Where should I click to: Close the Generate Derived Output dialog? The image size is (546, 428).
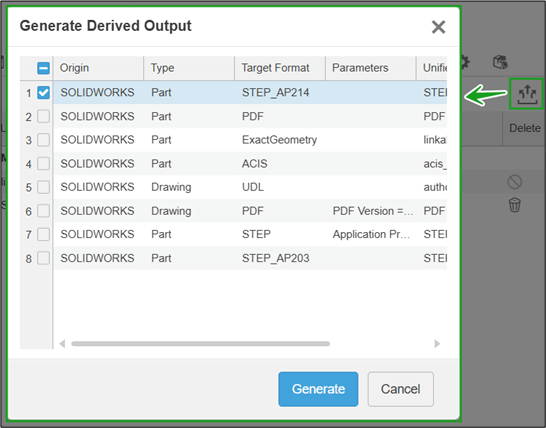[x=438, y=27]
